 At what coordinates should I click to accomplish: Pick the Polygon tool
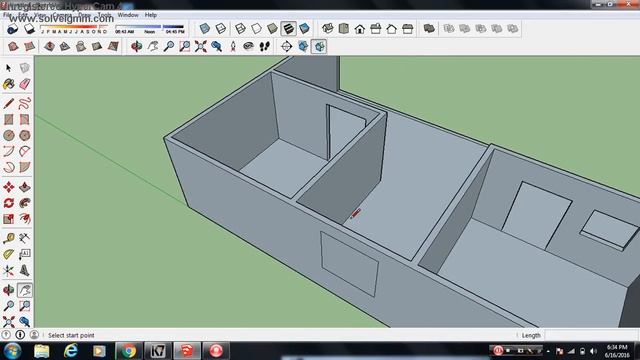(24, 136)
